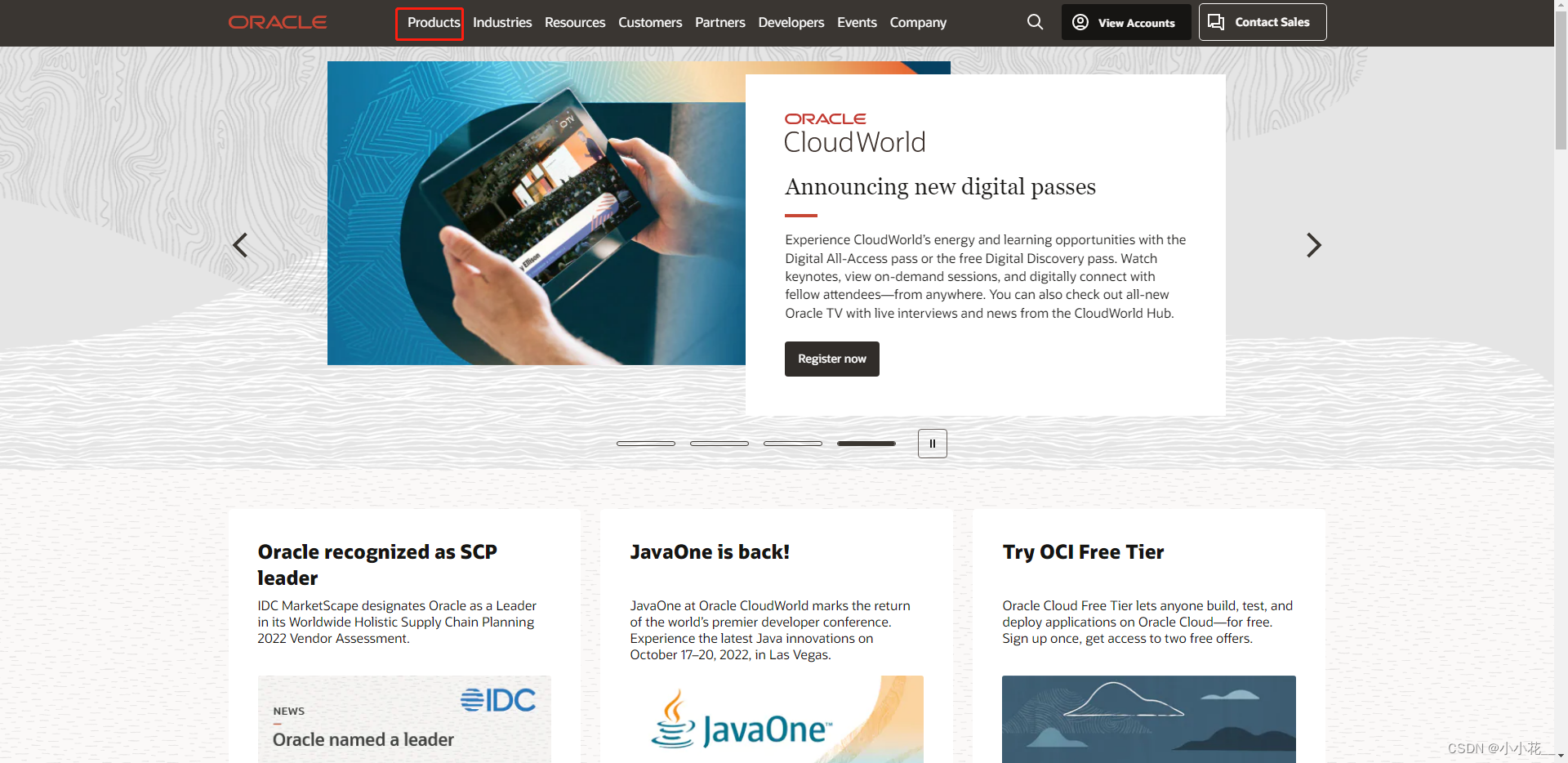The image size is (1568, 763).
Task: Select the fourth carousel slide indicator
Action: pos(866,444)
